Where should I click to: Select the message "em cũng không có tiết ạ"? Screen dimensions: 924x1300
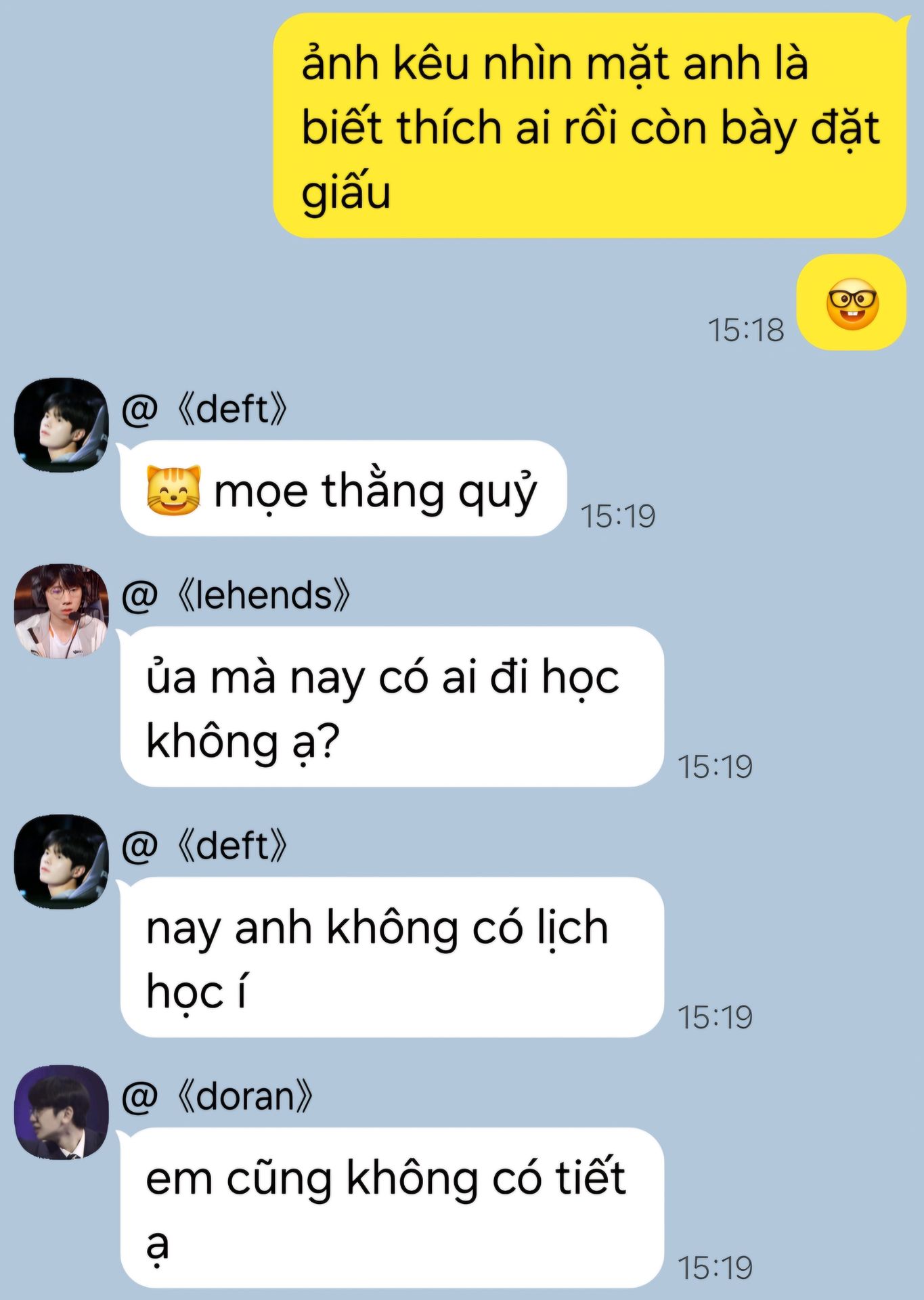392,1208
